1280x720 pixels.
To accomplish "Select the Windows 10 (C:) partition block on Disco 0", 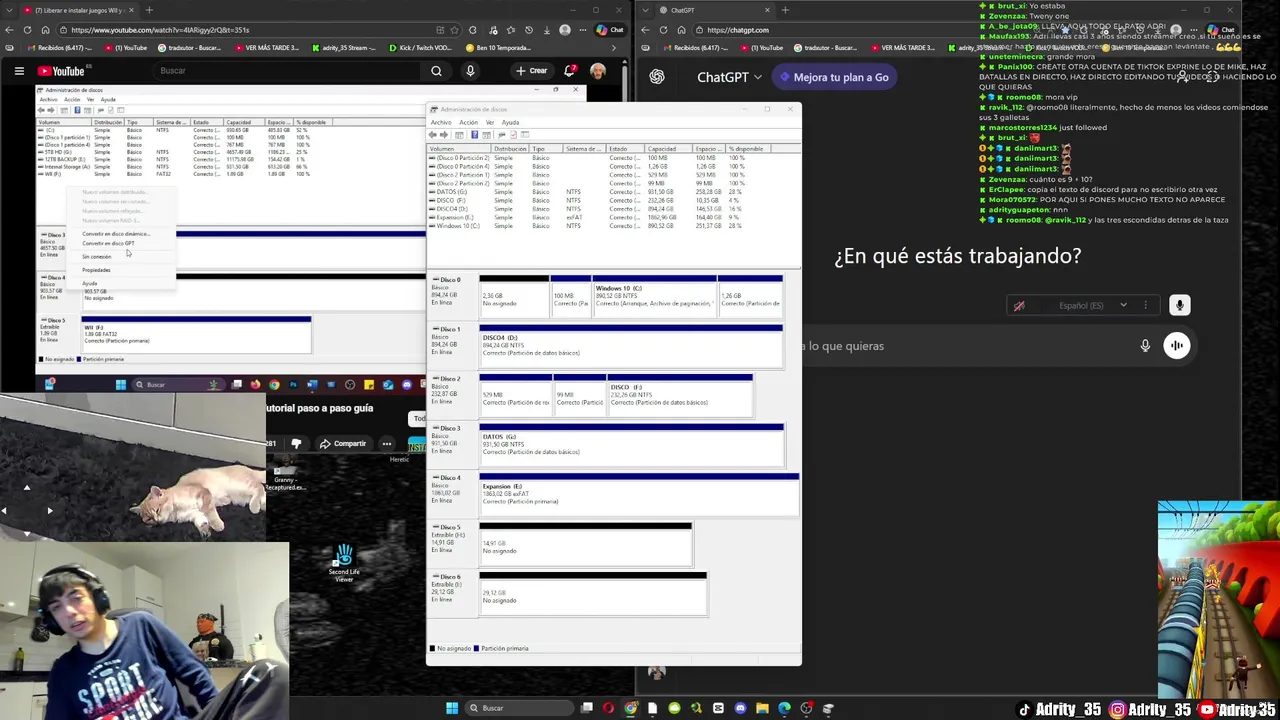I will (654, 296).
